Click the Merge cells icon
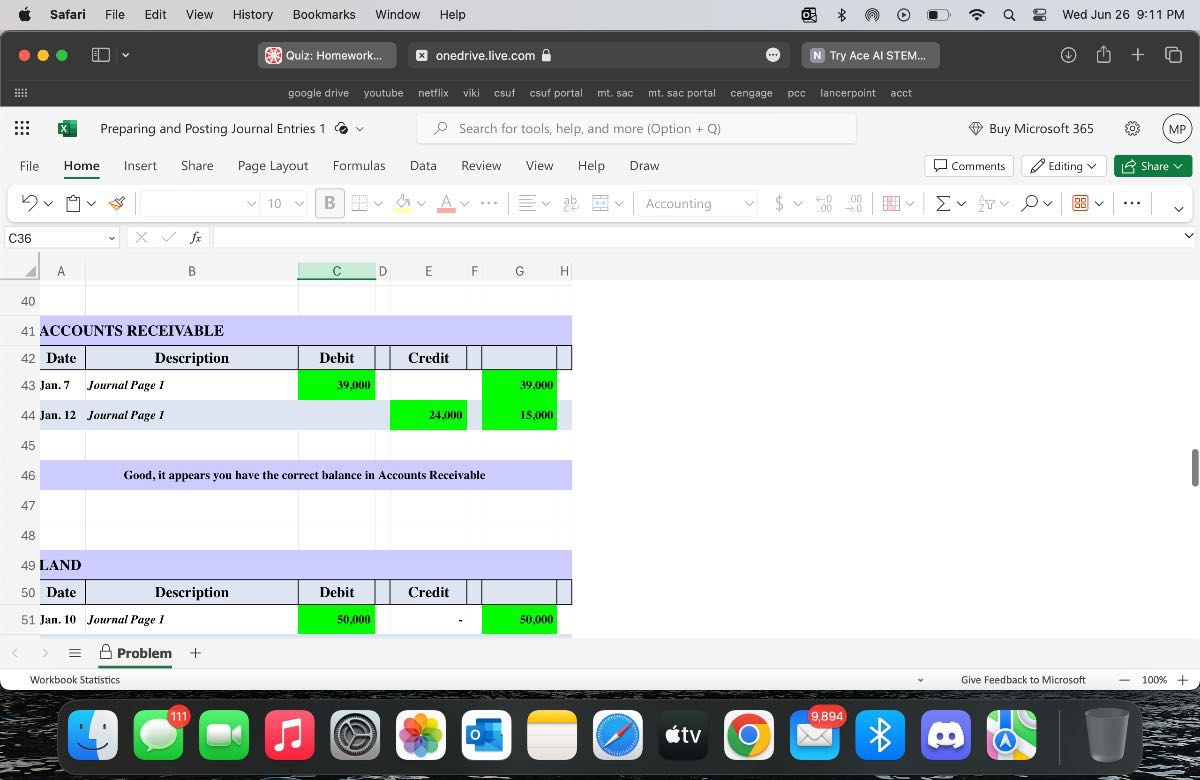Viewport: 1200px width, 780px height. click(601, 203)
